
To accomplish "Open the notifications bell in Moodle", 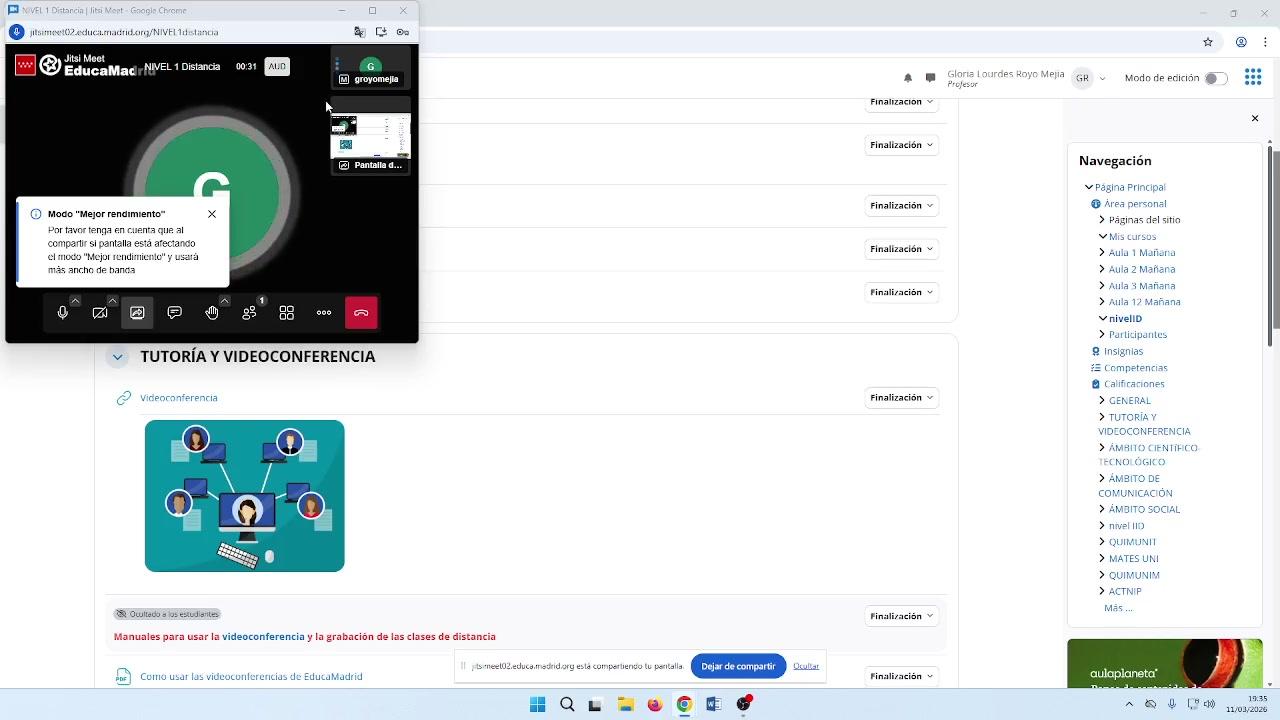I will (908, 78).
